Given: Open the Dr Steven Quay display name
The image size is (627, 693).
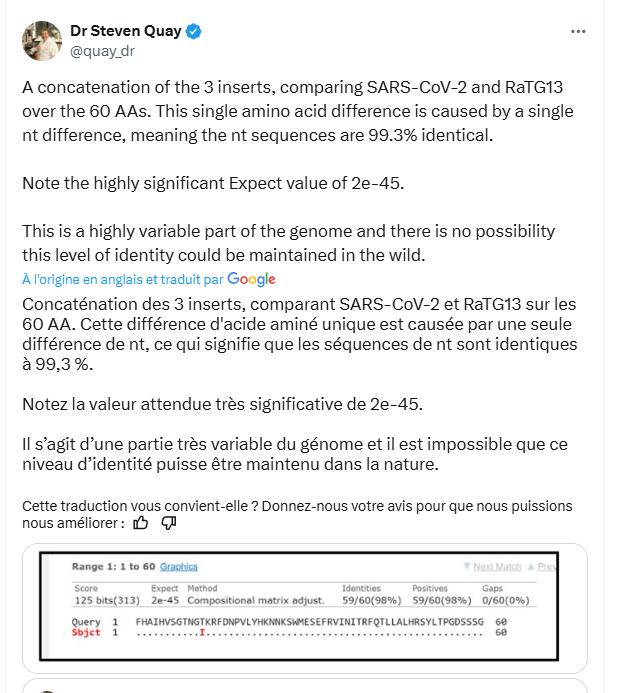Looking at the screenshot, I should [x=126, y=31].
